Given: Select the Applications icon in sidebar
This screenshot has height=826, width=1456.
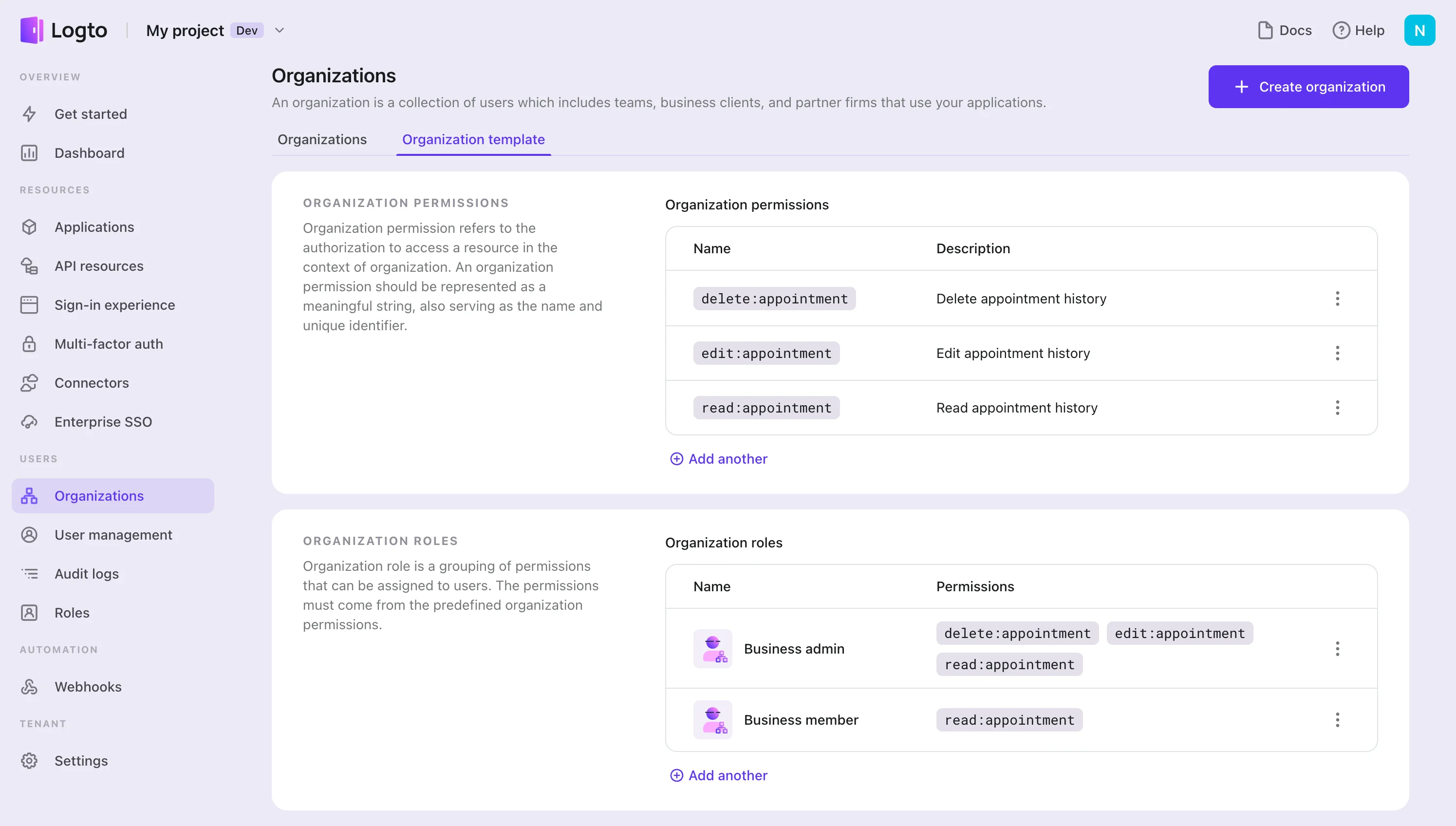Looking at the screenshot, I should click(x=30, y=226).
